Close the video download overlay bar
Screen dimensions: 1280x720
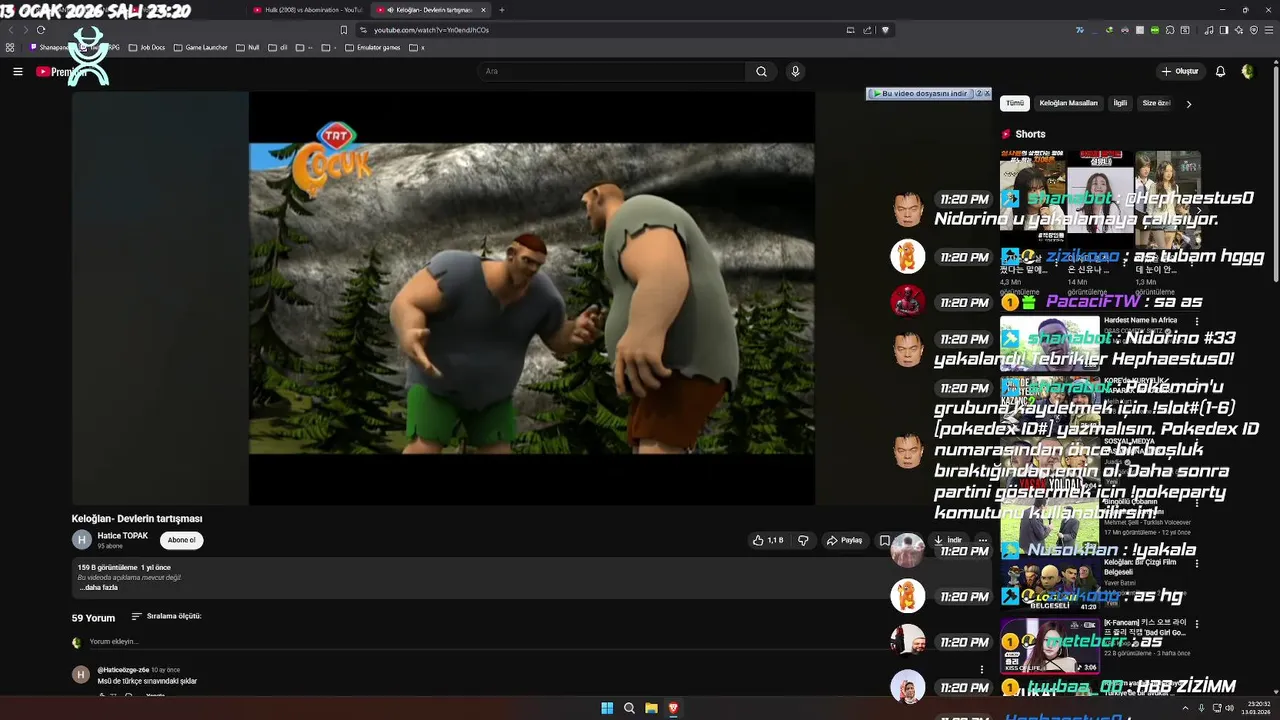[987, 93]
